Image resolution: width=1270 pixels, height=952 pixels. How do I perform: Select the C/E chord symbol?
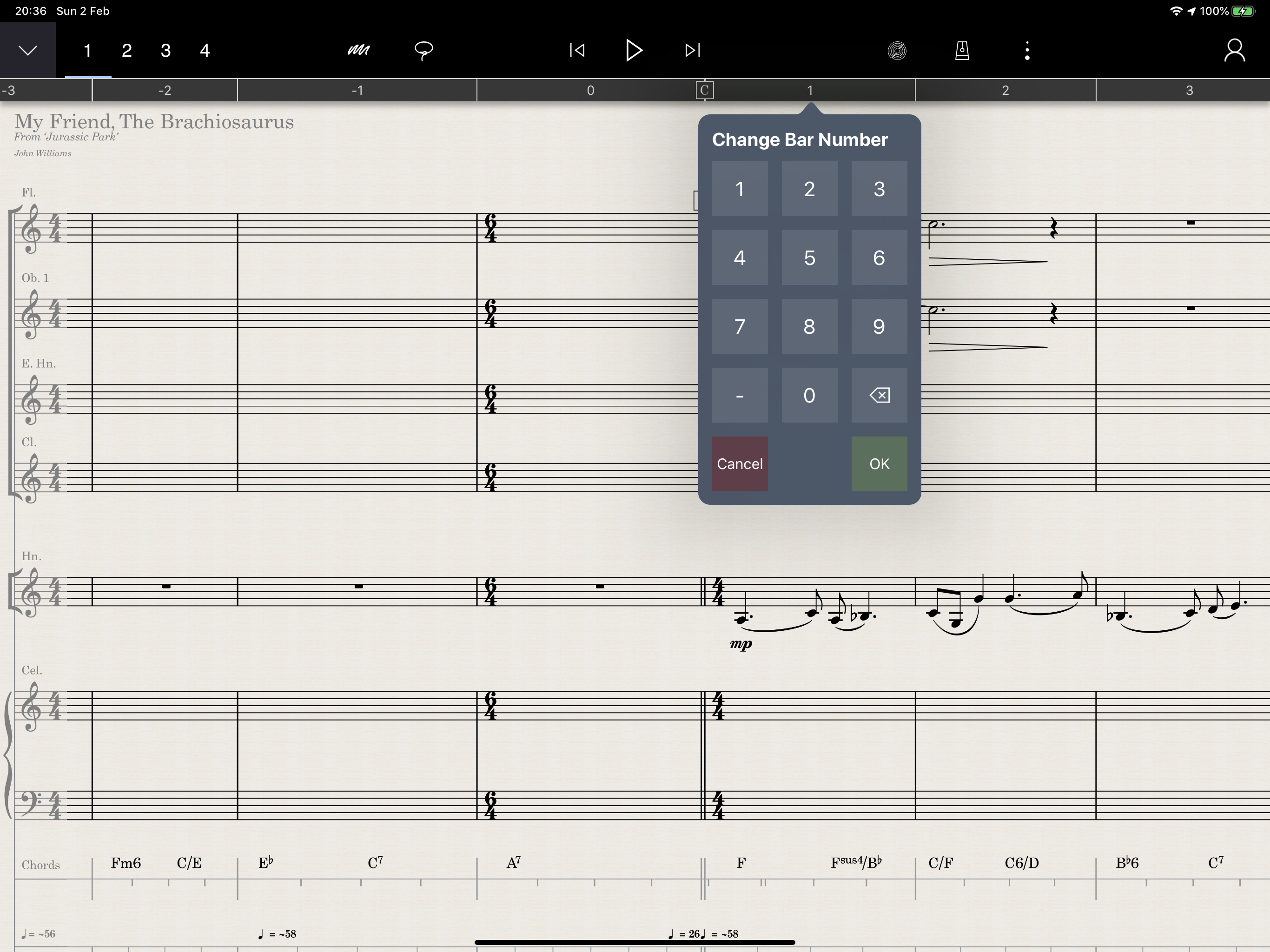[189, 863]
